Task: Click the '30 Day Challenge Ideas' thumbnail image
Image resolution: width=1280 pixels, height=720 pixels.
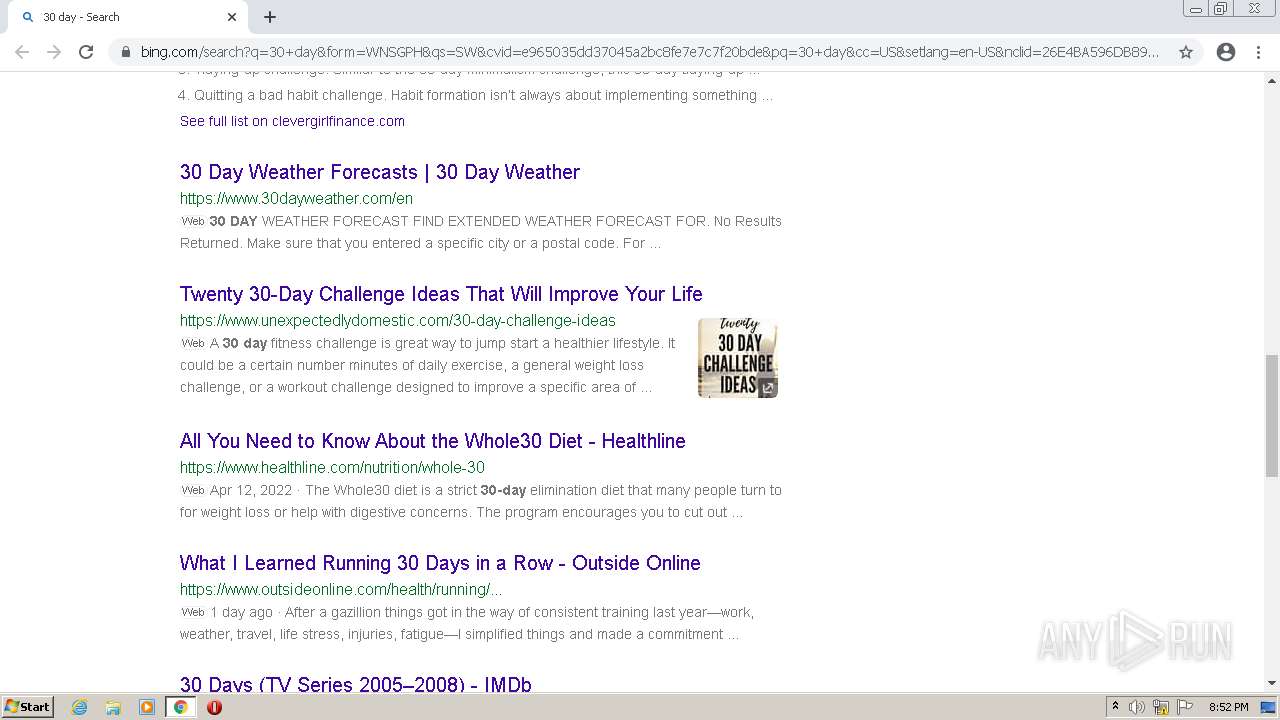Action: click(738, 358)
